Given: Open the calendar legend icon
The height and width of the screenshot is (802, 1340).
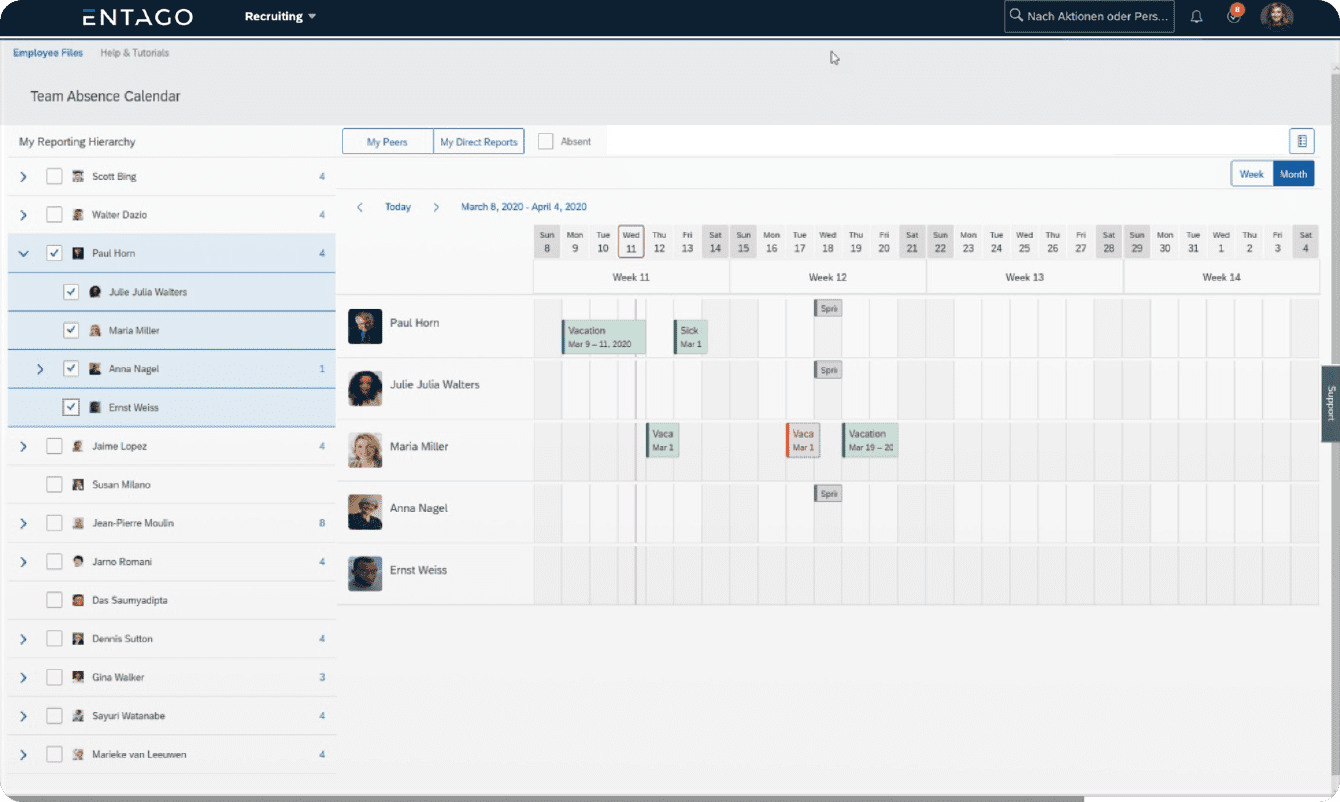Looking at the screenshot, I should point(1301,140).
